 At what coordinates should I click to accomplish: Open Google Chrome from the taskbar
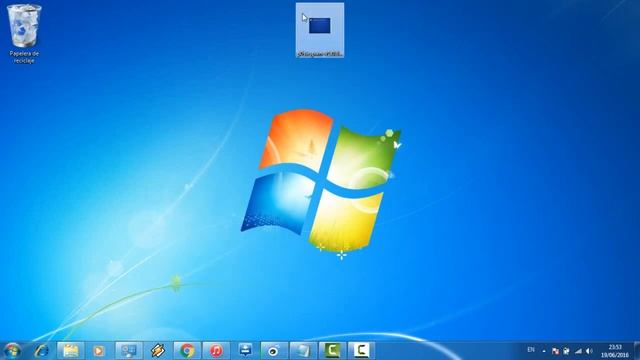tap(187, 351)
